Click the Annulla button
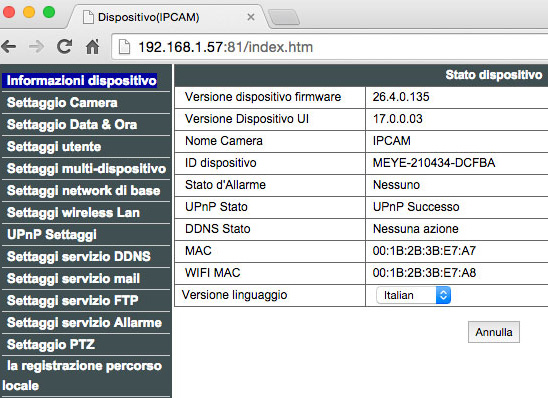This screenshot has width=548, height=398. 494,332
